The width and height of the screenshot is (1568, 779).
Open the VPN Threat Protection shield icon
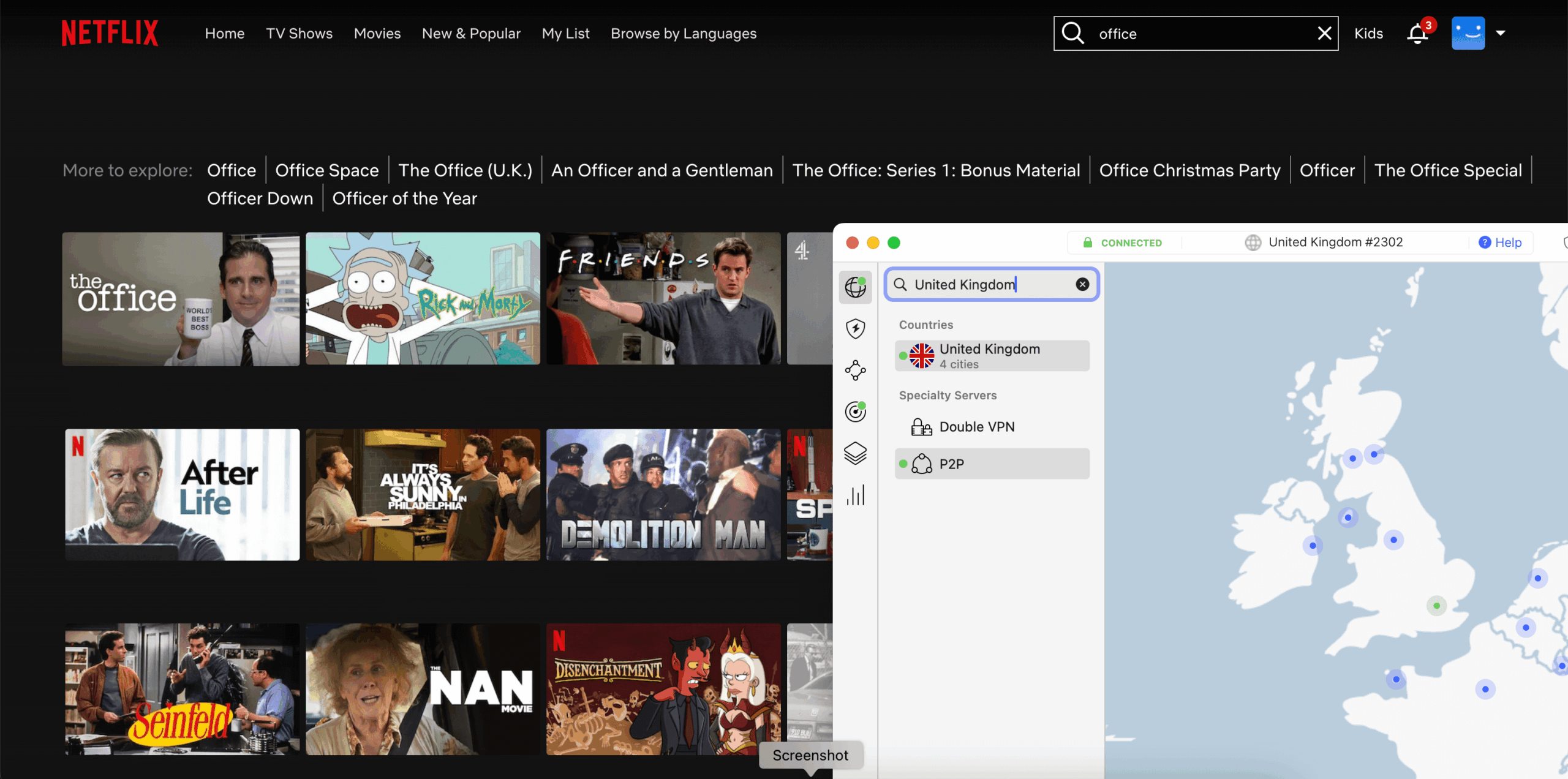pyautogui.click(x=855, y=329)
